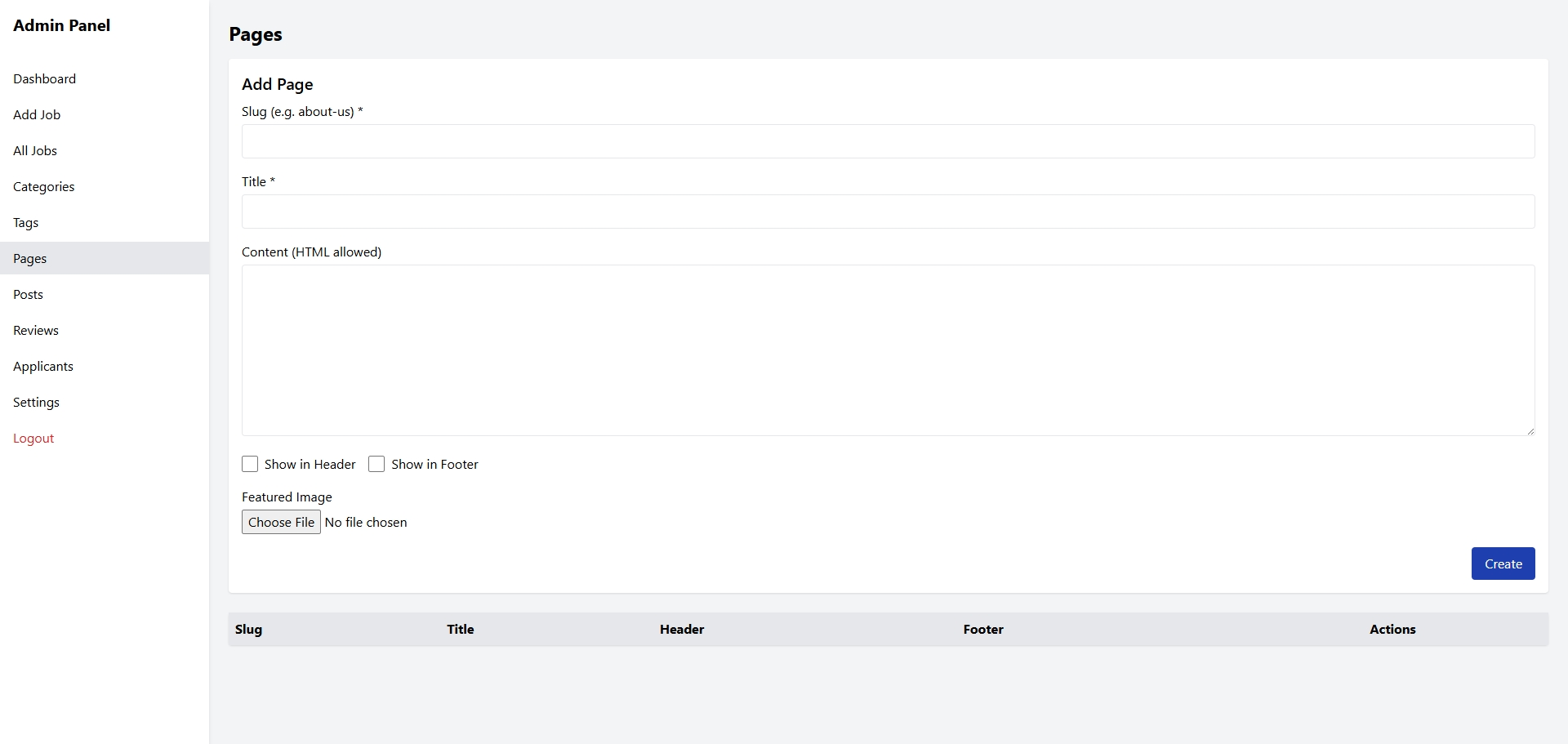The image size is (1568, 744).
Task: Click the Content textarea resize handle
Action: click(x=1530, y=431)
